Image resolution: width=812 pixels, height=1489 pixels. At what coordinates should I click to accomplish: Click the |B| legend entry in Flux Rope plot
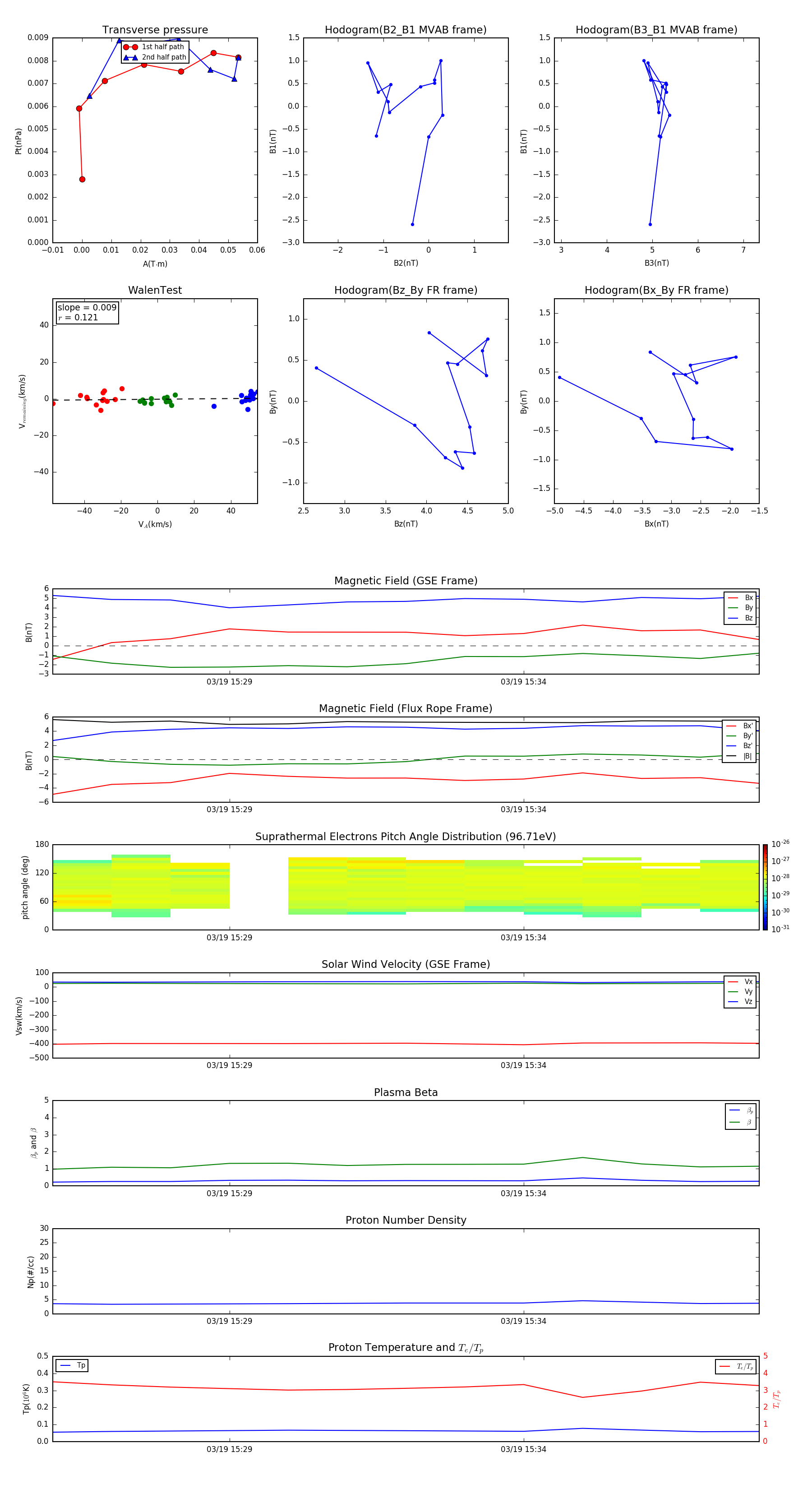[739, 756]
